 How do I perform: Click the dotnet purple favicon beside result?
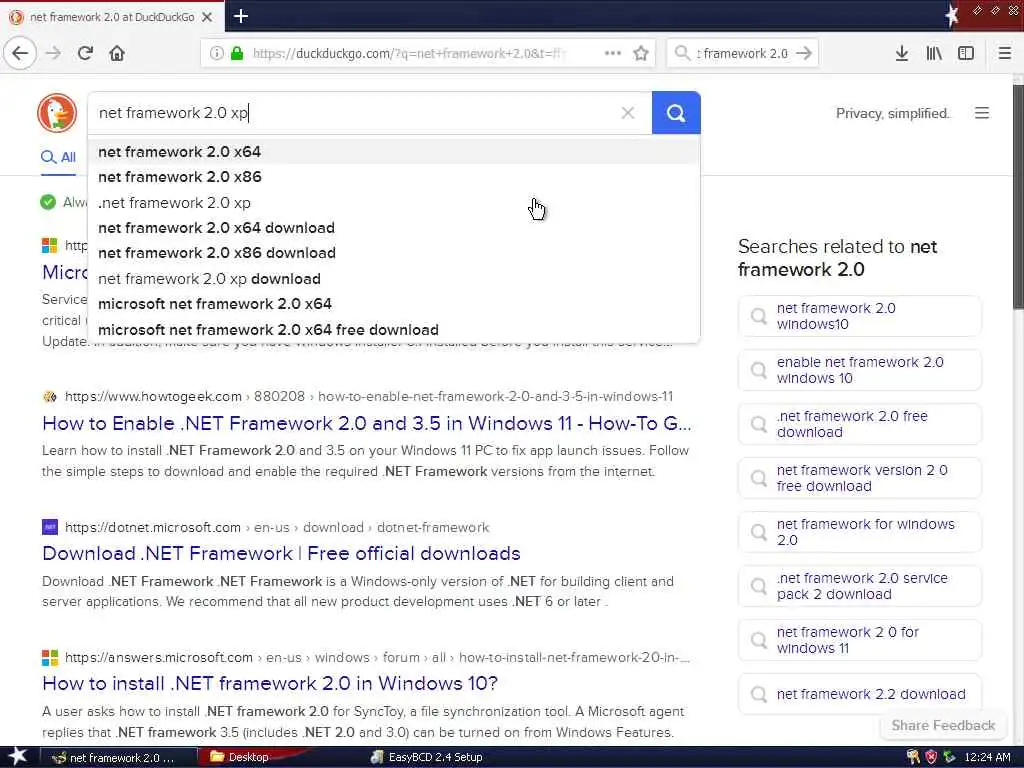(x=50, y=526)
